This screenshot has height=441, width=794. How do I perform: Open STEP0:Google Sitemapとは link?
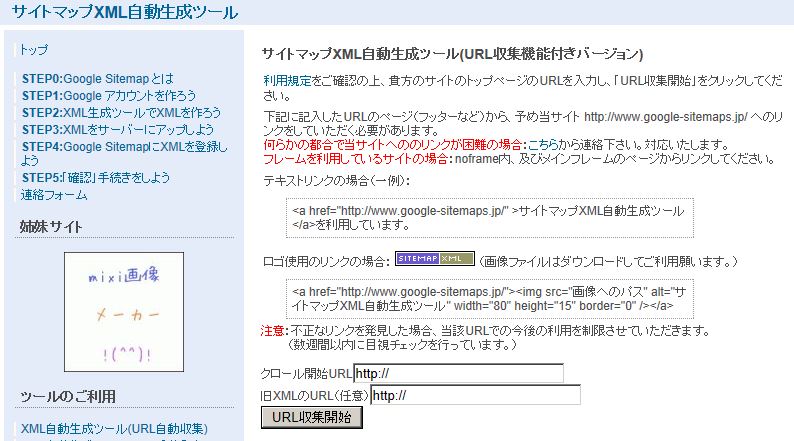point(97,78)
